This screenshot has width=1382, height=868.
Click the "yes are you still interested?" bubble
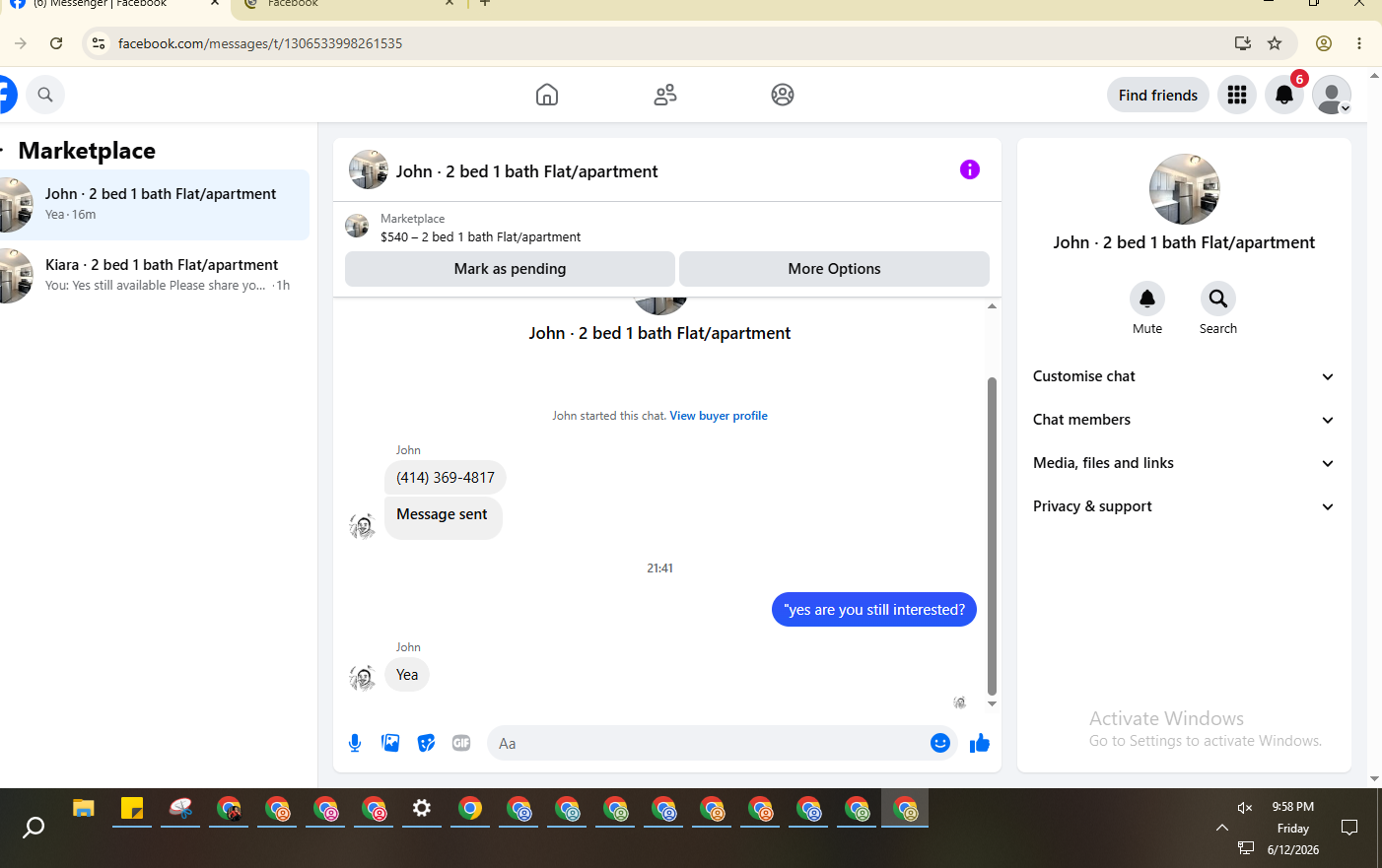click(874, 610)
